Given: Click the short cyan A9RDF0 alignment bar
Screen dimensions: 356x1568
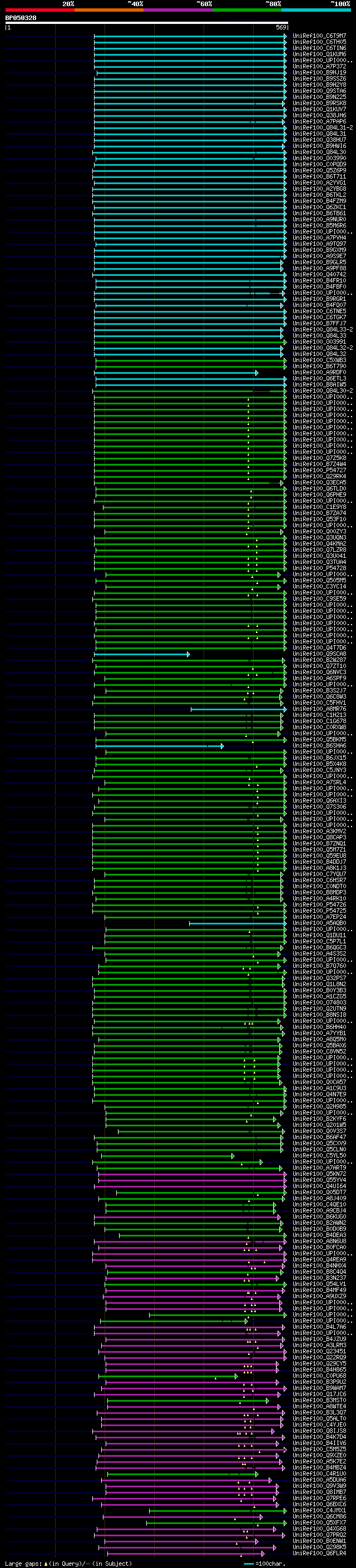Looking at the screenshot, I should click(x=176, y=373).
